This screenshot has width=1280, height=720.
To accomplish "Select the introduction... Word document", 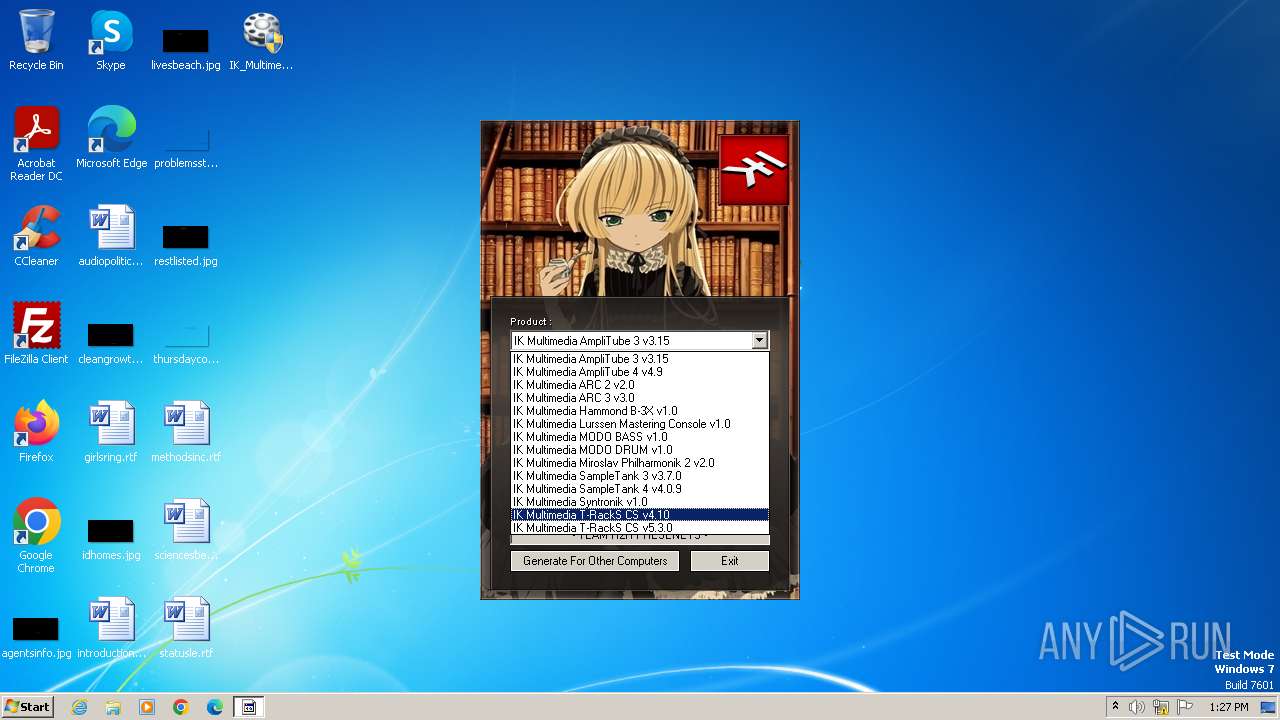I will (x=111, y=628).
